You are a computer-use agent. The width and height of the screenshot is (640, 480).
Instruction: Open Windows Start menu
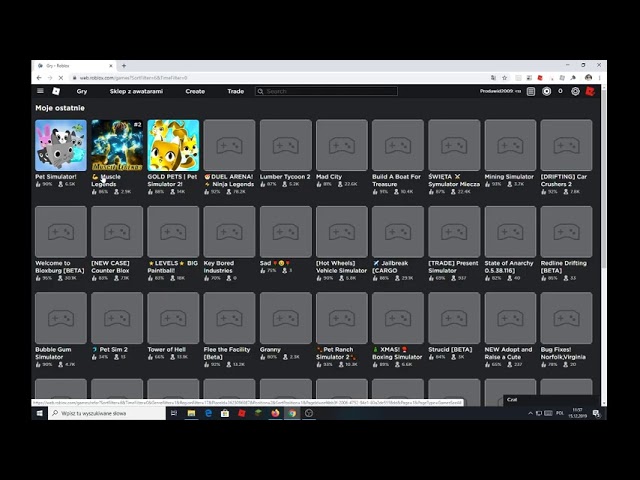40,412
